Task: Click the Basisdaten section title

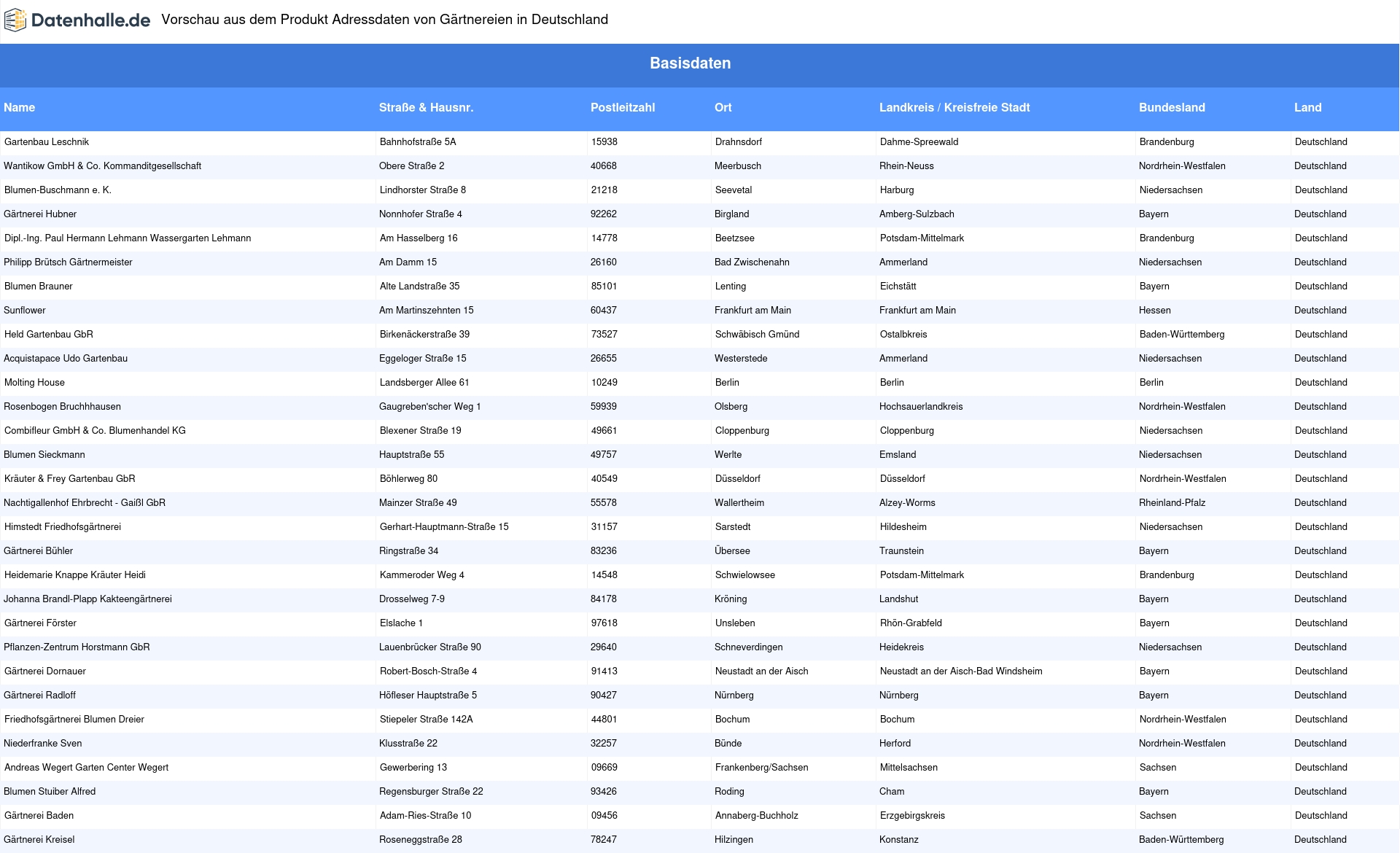Action: click(690, 63)
